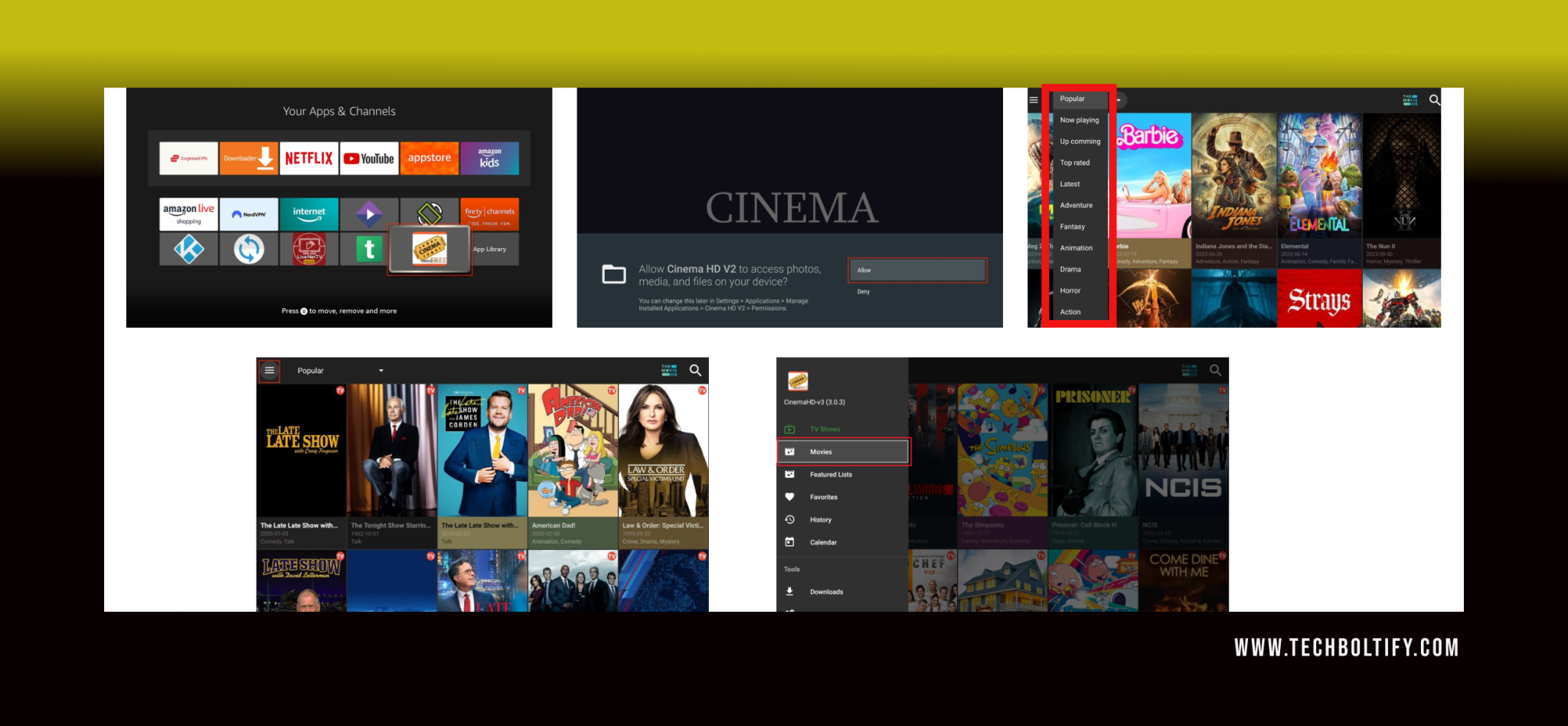Open the Appstore icon
This screenshot has height=726, width=1568.
coord(430,158)
